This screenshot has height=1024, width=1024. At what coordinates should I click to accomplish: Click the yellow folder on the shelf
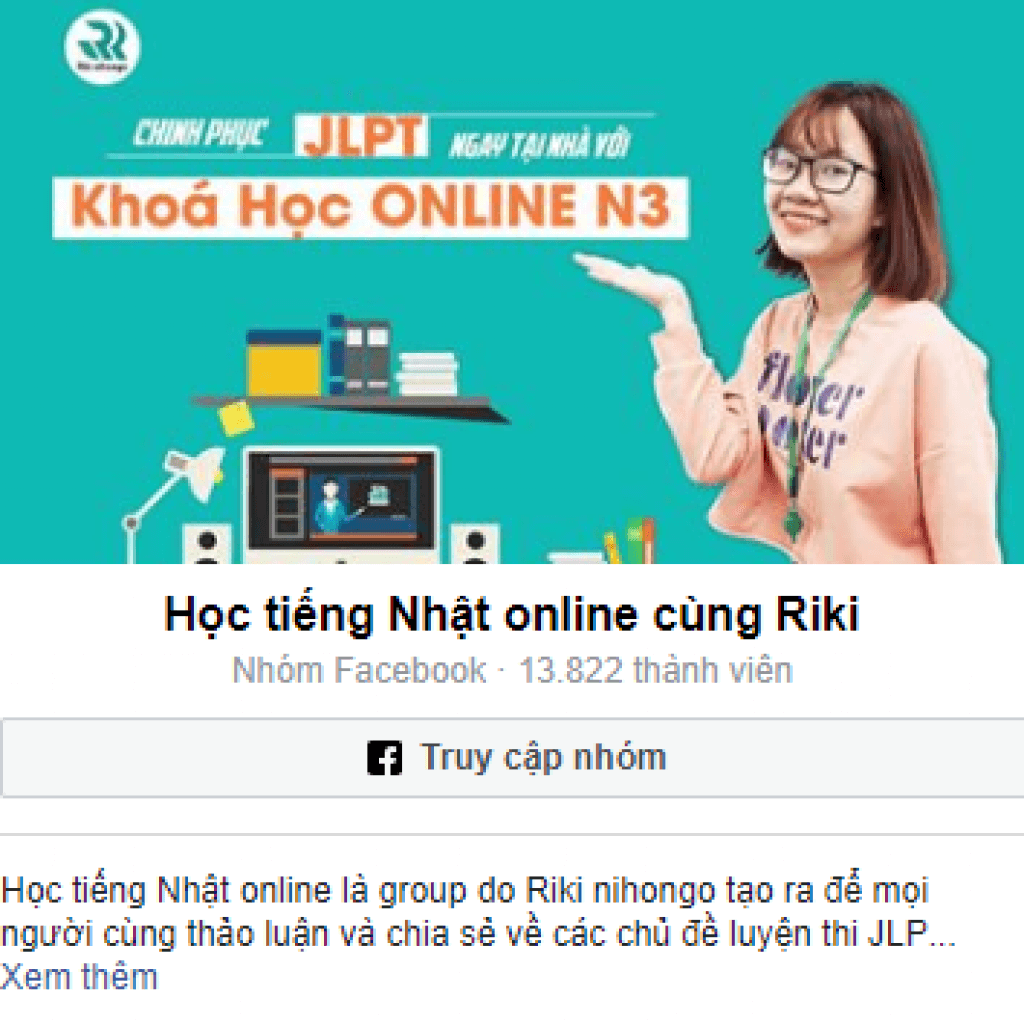pos(283,362)
